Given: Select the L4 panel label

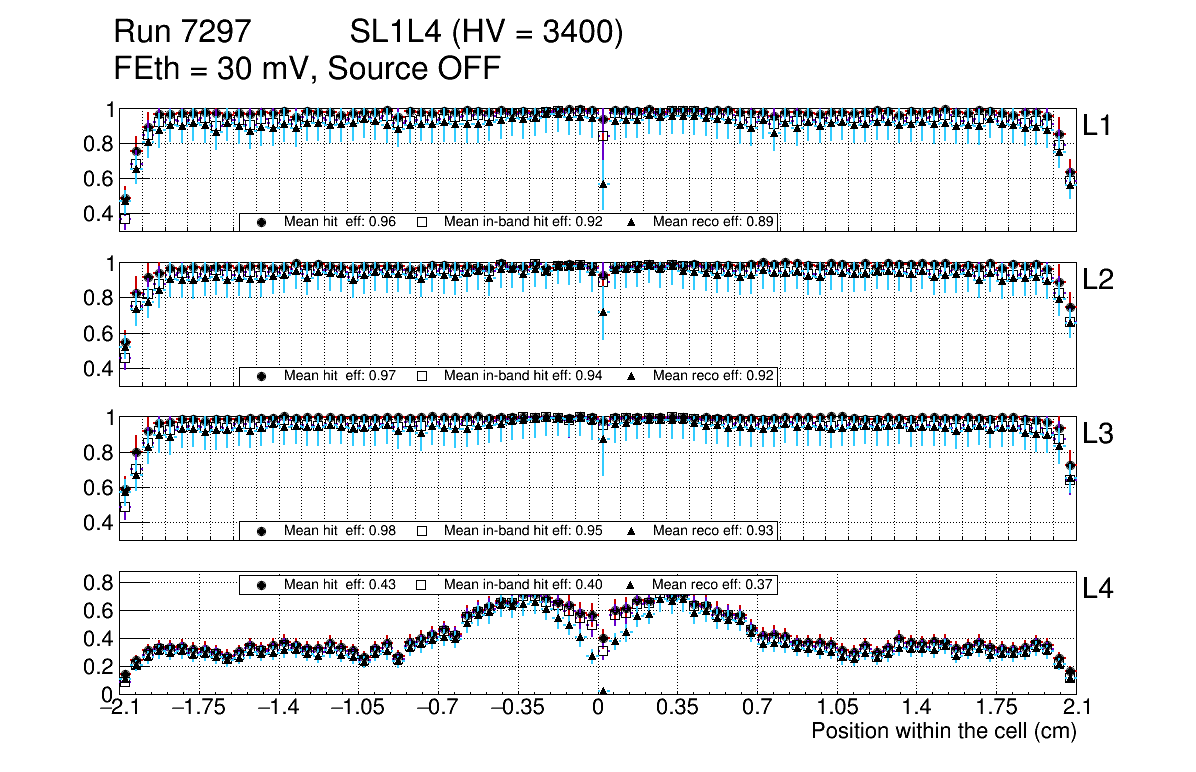Looking at the screenshot, I should tap(1098, 590).
